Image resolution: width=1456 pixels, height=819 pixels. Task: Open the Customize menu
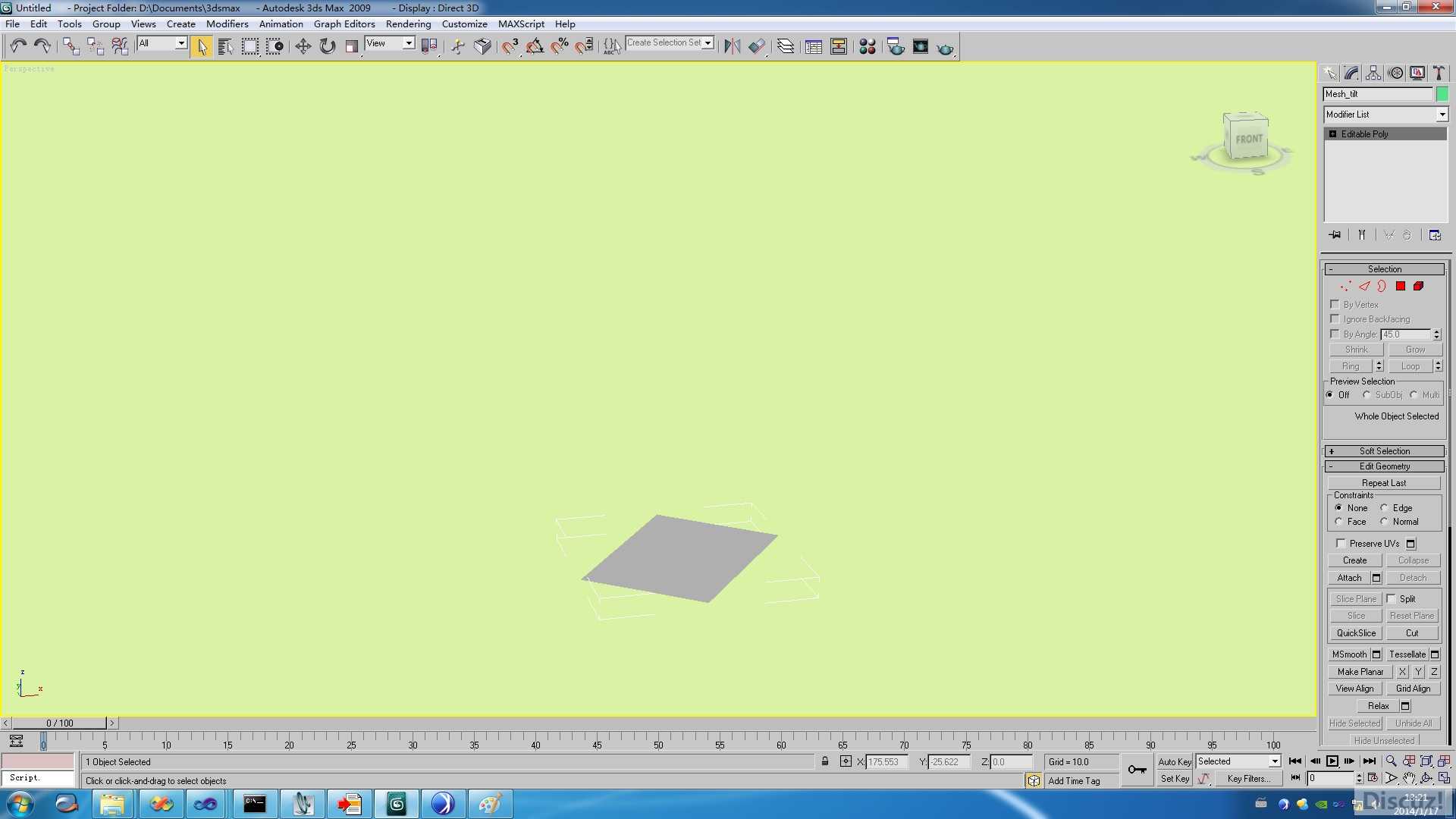click(x=464, y=24)
